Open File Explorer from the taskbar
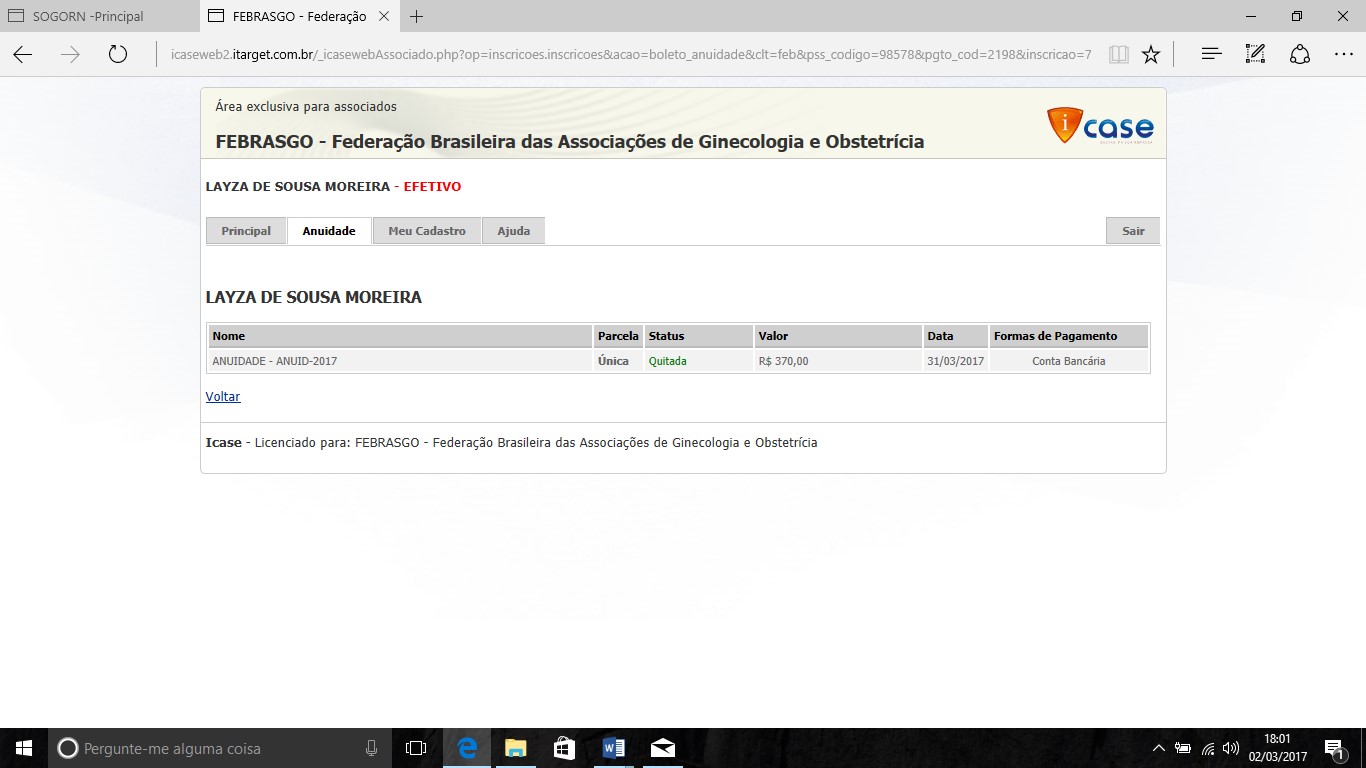This screenshot has width=1366, height=768. (515, 748)
